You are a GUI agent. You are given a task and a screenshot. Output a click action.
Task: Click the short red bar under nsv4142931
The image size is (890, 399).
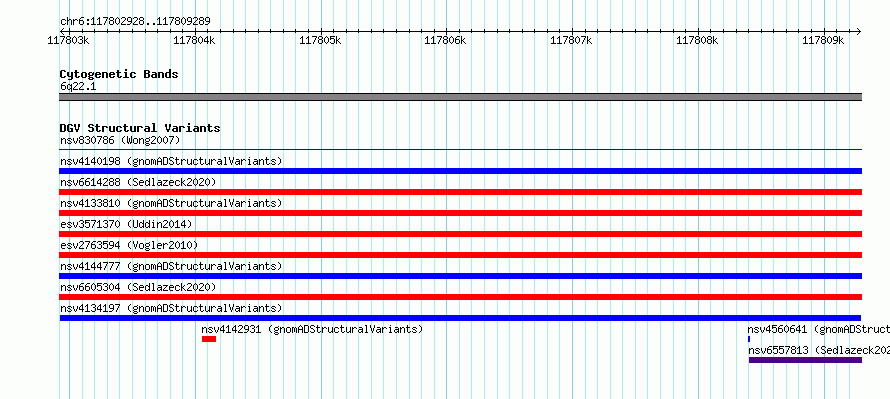coord(209,339)
